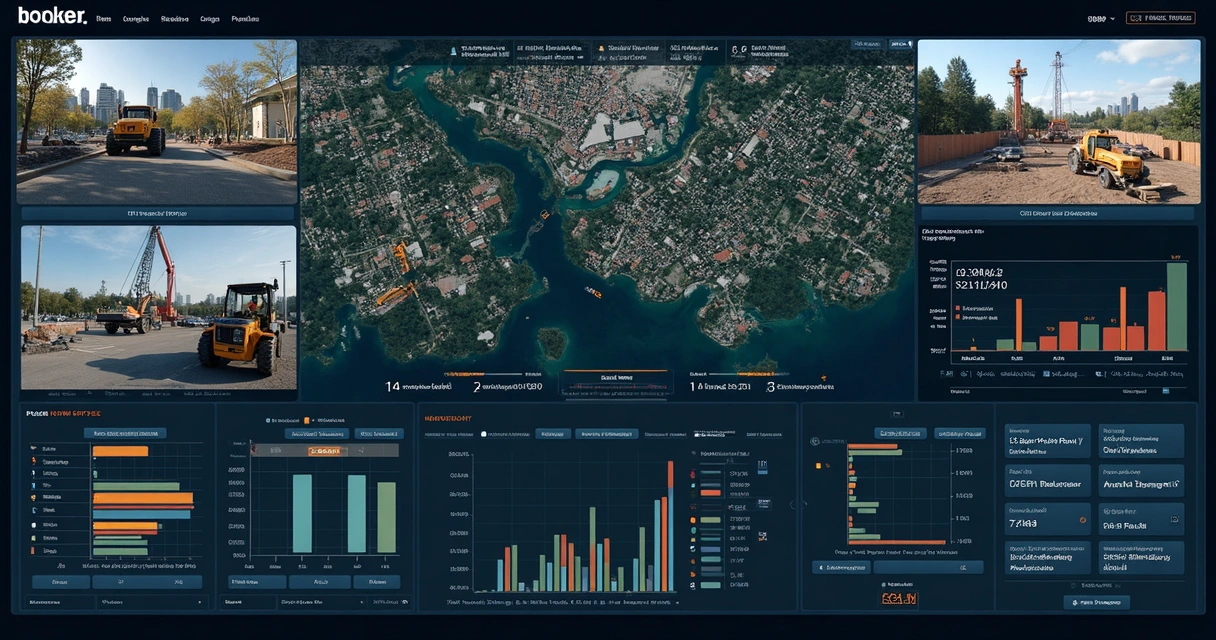
Task: Click the orange text label below the orange-green chart
Action: point(900,598)
